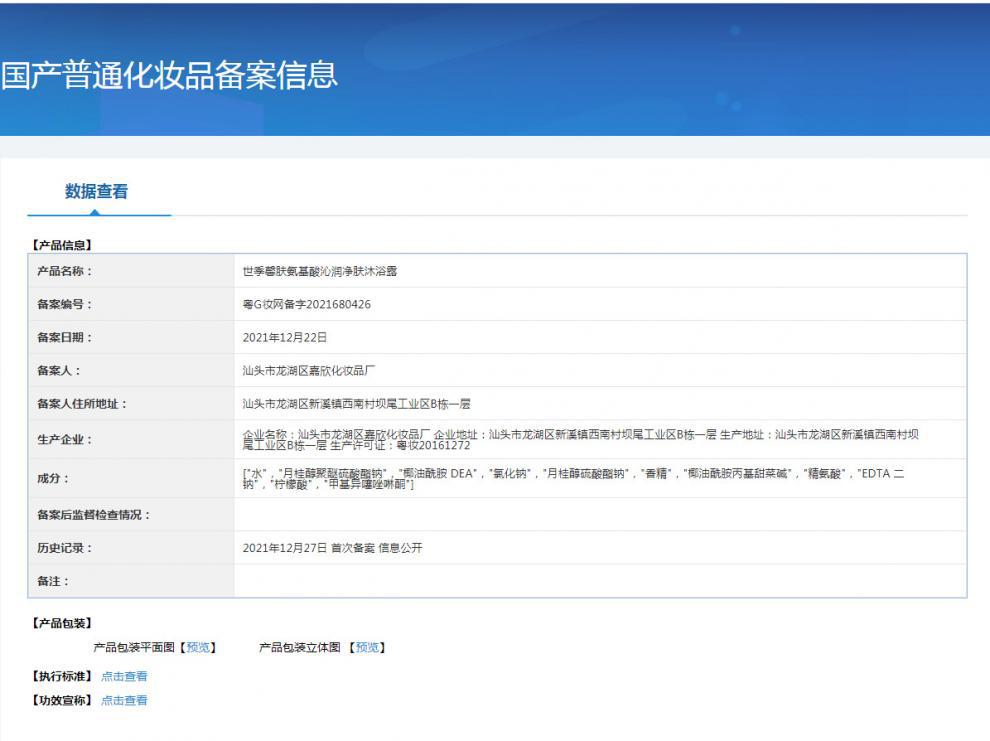Click the 【产品信息】 section heading
Image resolution: width=990 pixels, height=741 pixels.
click(62, 245)
